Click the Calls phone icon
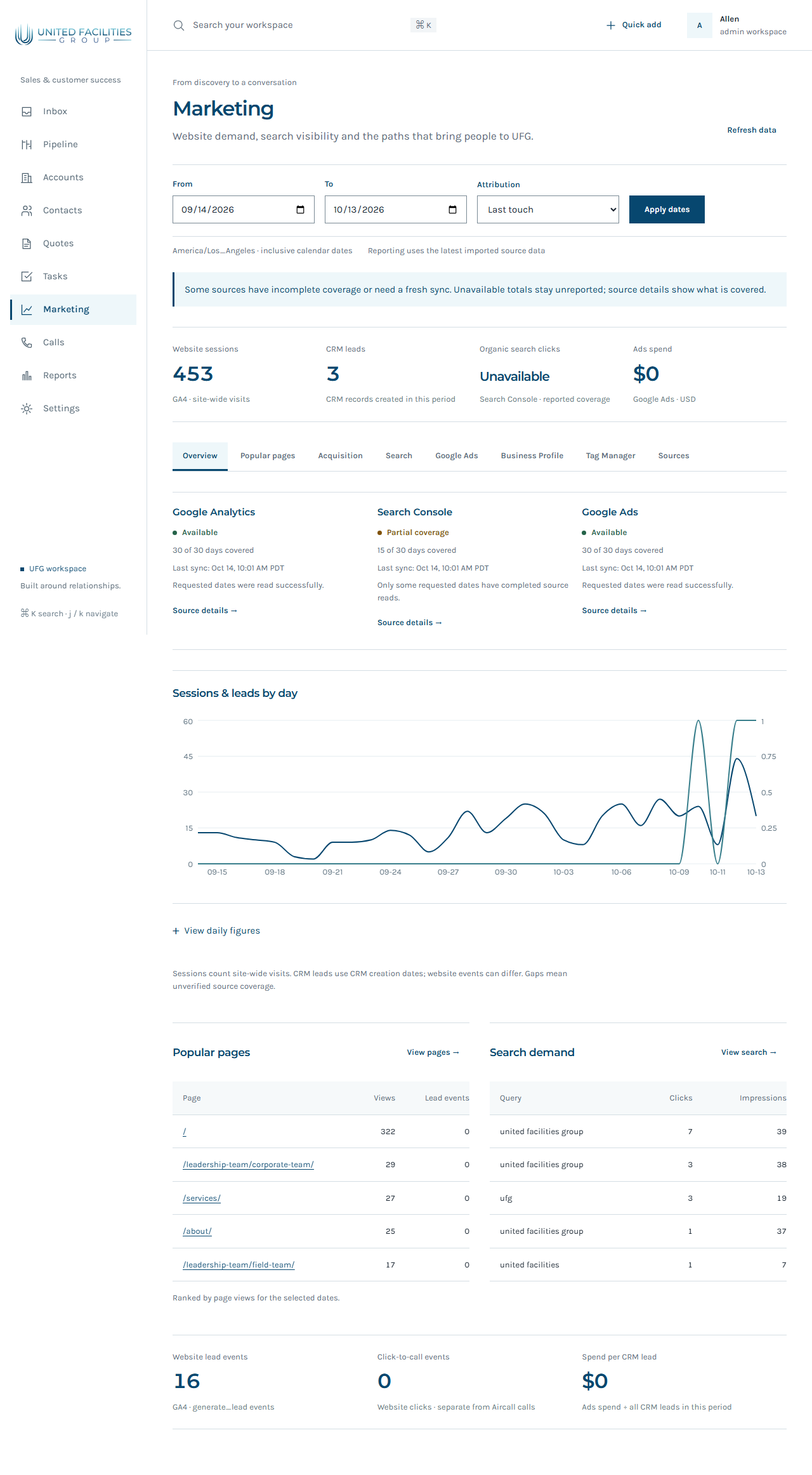The width and height of the screenshot is (812, 1475). click(x=27, y=343)
